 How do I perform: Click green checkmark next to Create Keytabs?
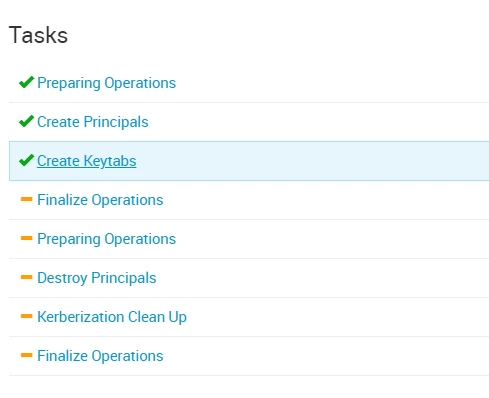(x=26, y=160)
